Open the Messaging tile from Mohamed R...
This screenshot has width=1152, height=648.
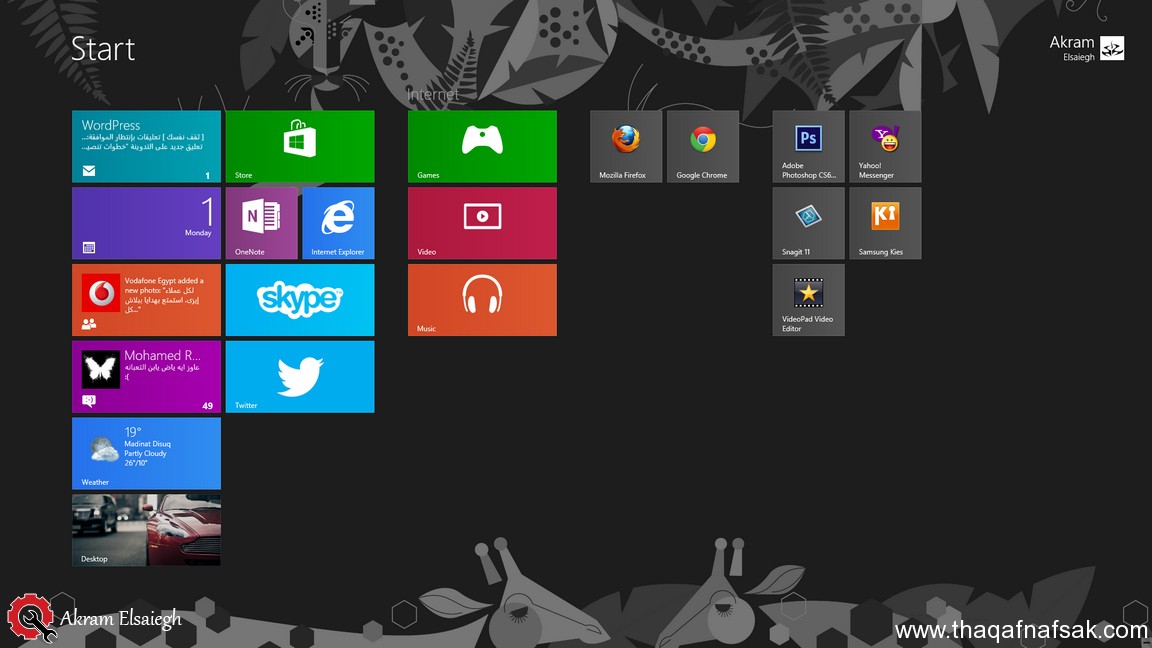click(146, 377)
